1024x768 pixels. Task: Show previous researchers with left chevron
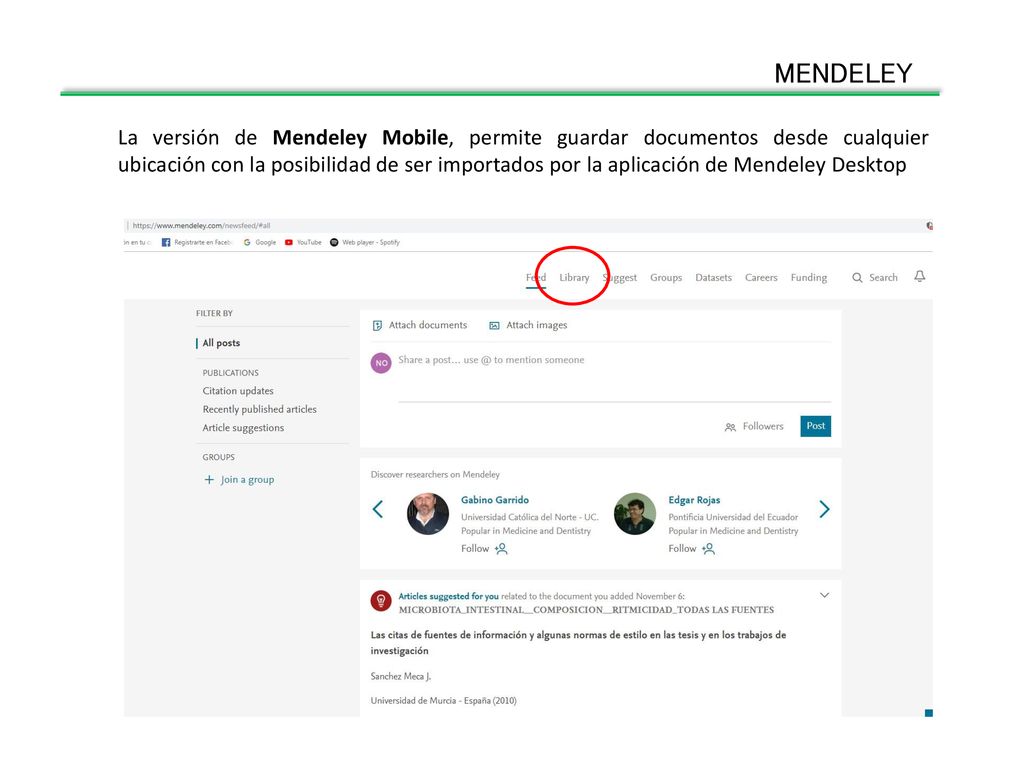(377, 509)
